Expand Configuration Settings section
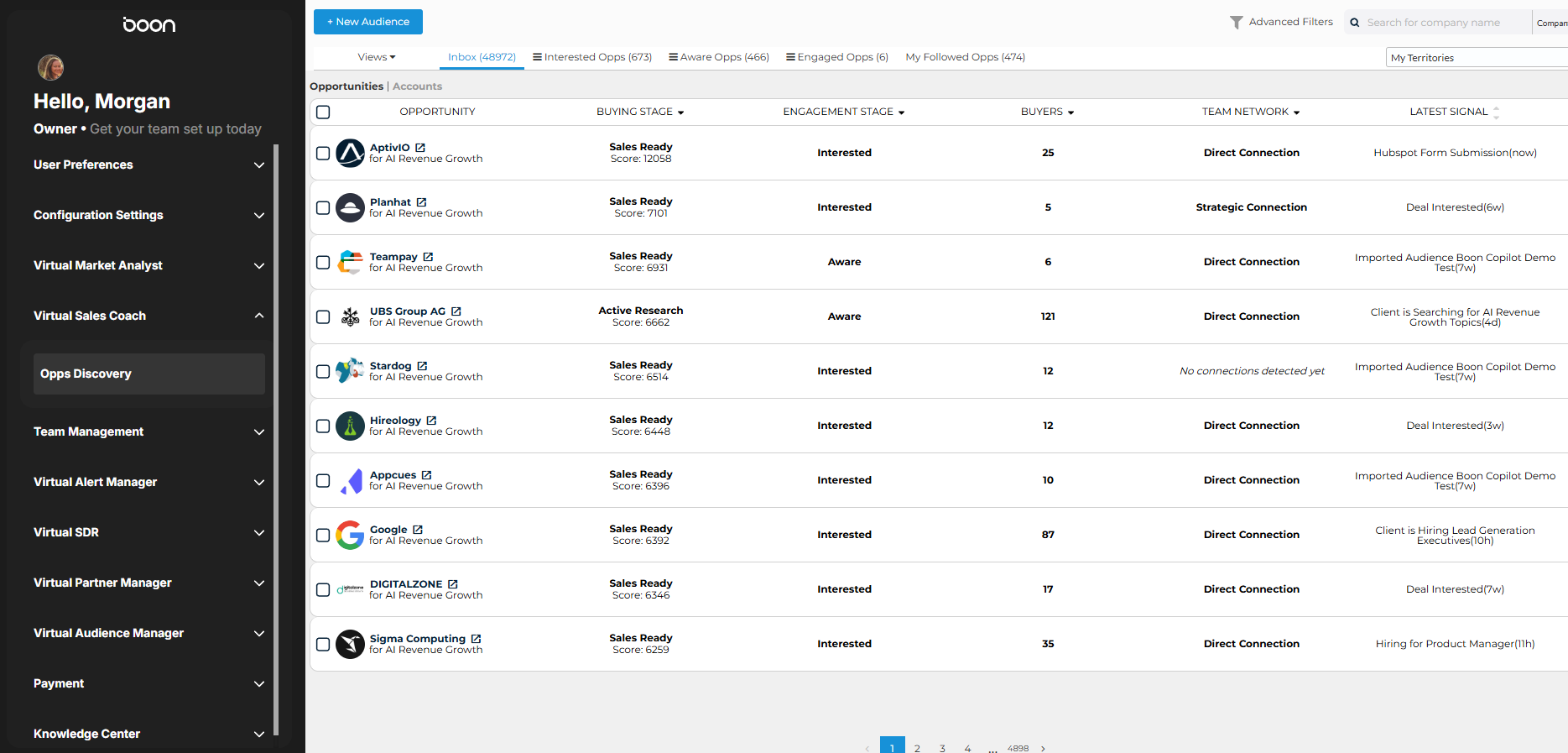Viewport: 1568px width, 753px height. [x=148, y=215]
